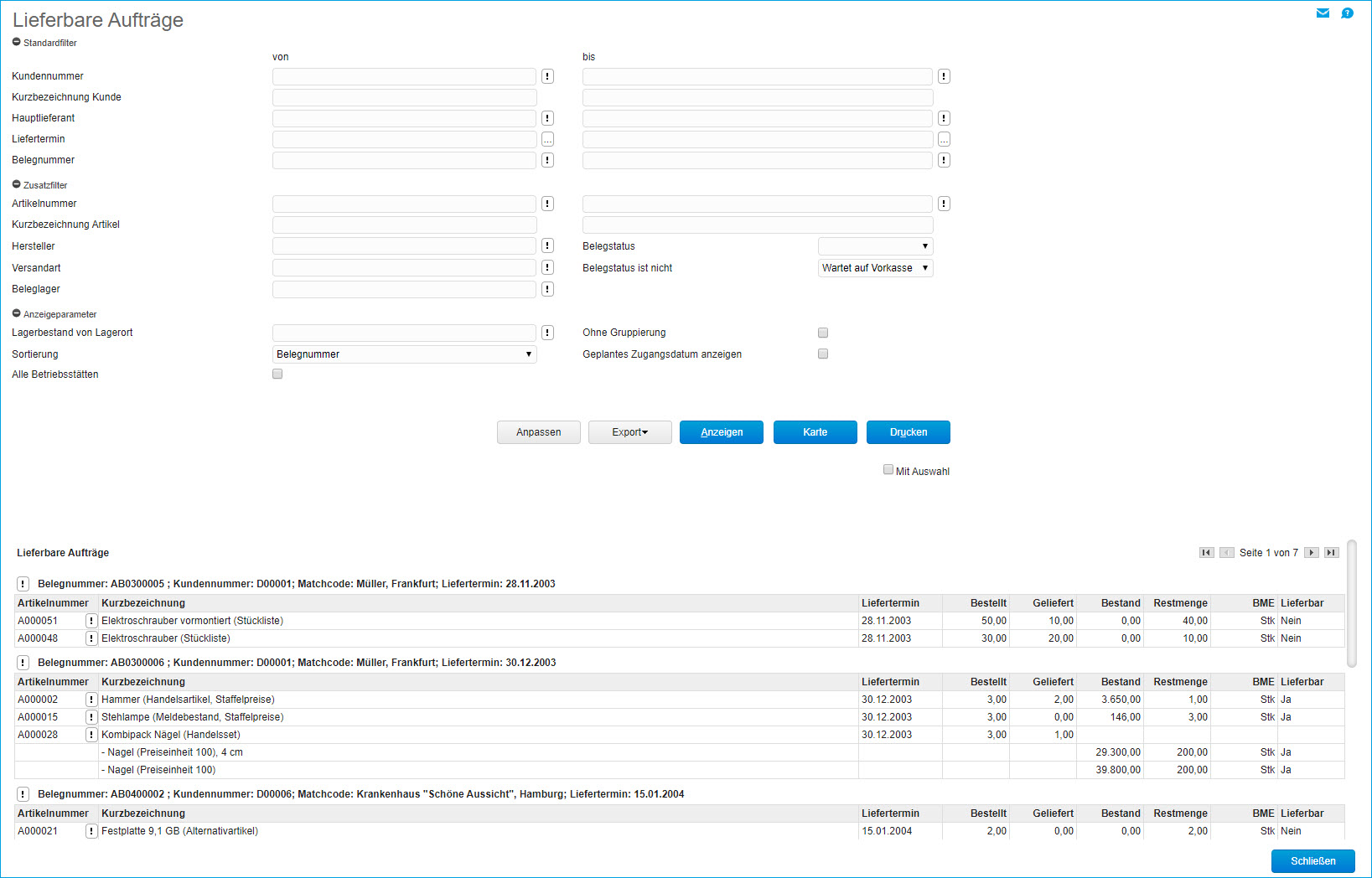Collapse the Zusatzfilter section
Image resolution: width=1372 pixels, height=878 pixels.
tap(17, 184)
